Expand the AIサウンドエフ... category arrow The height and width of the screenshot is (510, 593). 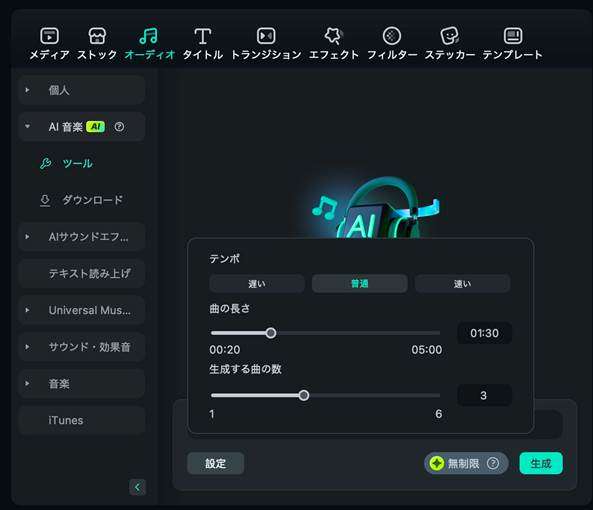[27, 237]
